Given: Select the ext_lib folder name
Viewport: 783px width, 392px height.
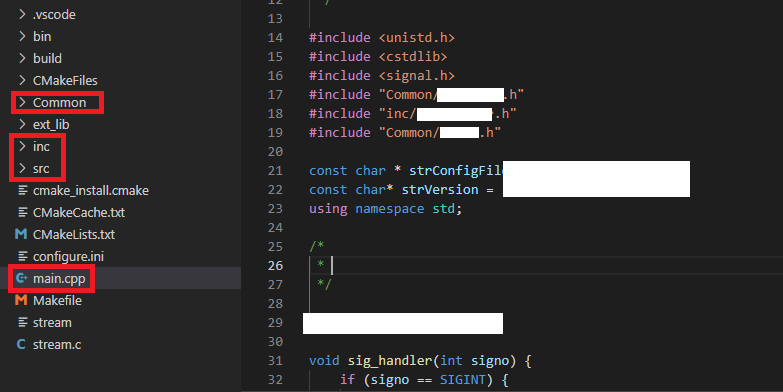Looking at the screenshot, I should (x=51, y=125).
